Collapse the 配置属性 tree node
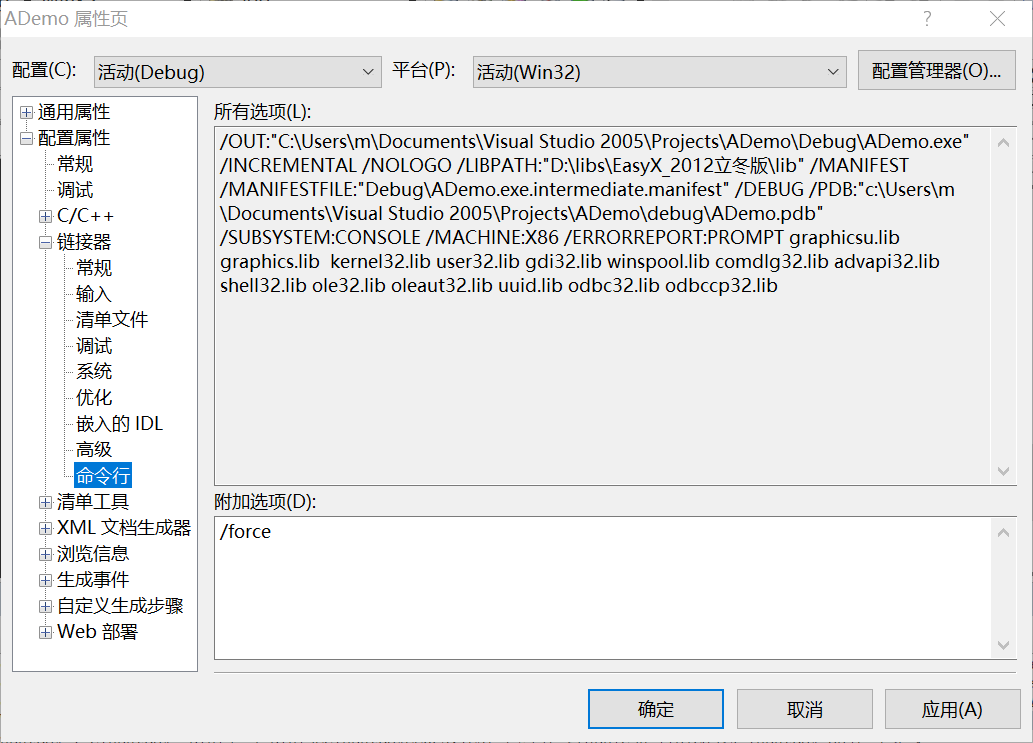The height and width of the screenshot is (743, 1033). [x=26, y=138]
